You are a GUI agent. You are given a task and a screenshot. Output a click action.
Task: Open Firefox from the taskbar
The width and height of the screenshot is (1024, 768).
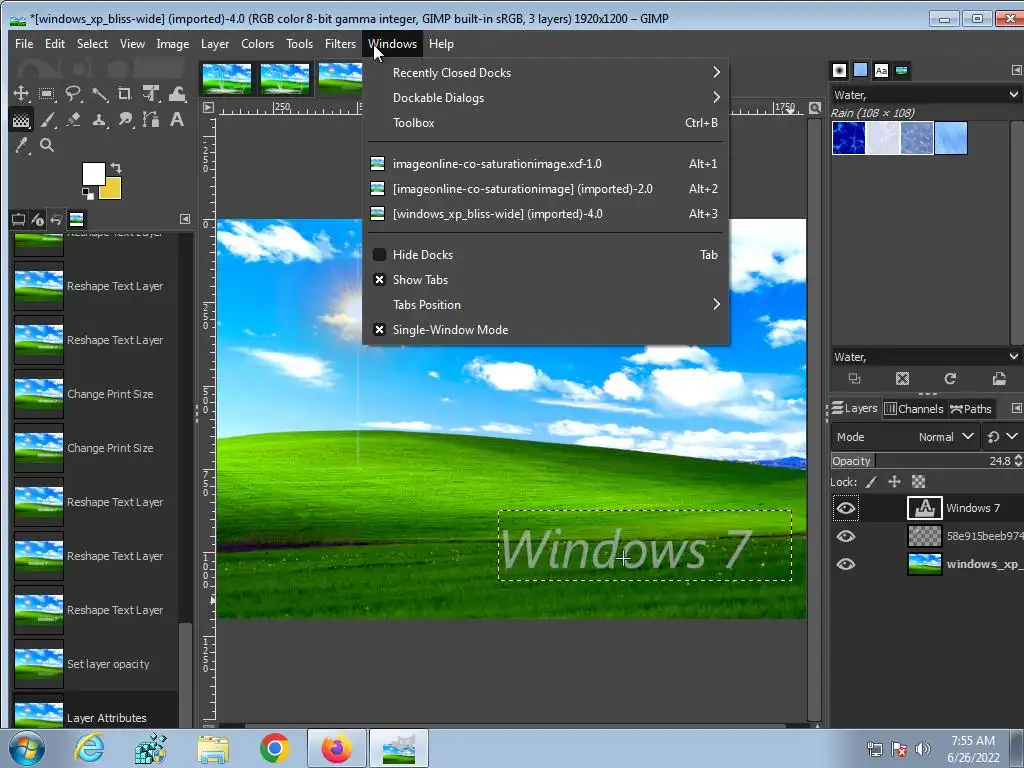coord(336,748)
